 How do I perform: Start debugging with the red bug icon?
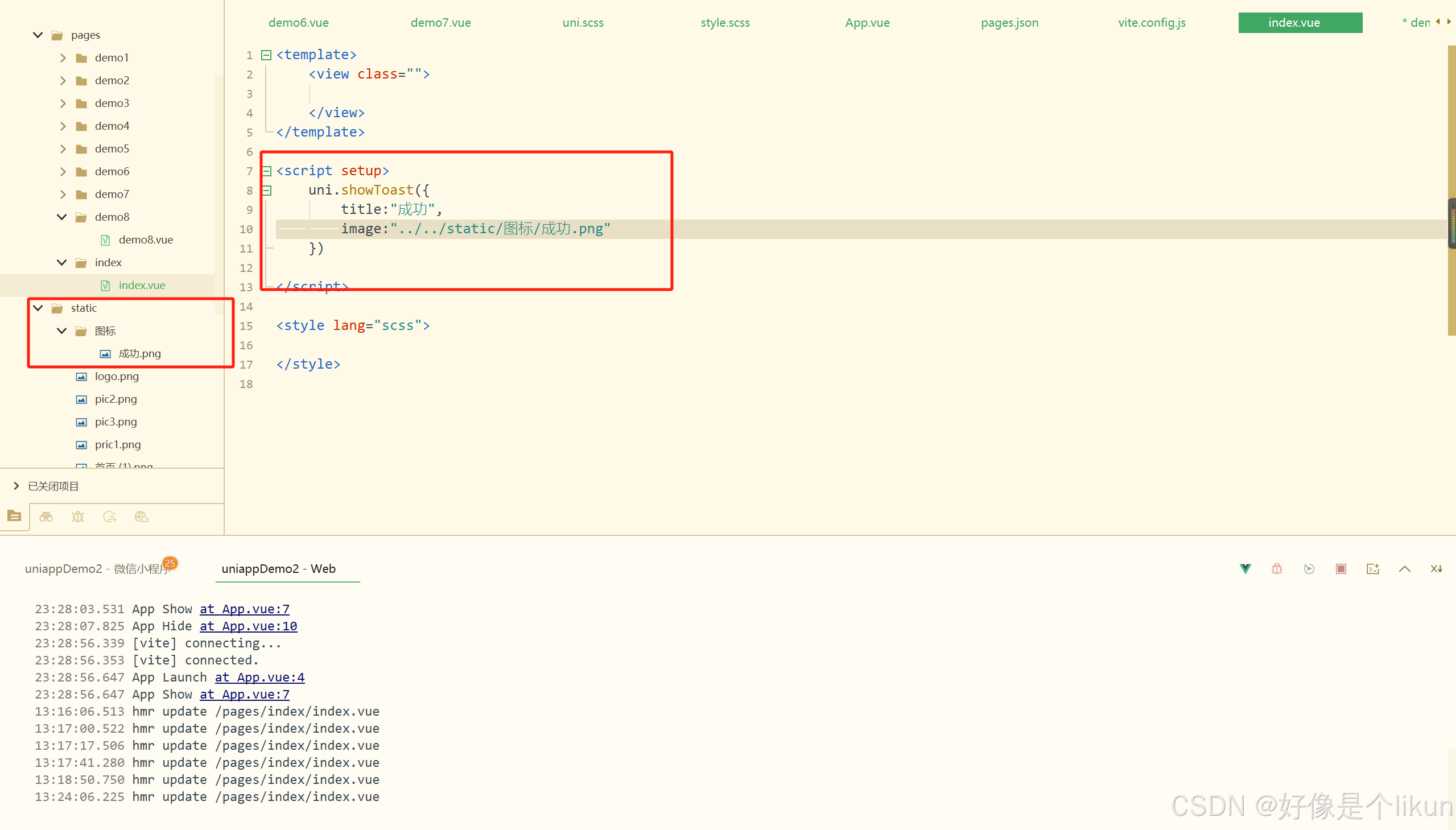(1277, 568)
